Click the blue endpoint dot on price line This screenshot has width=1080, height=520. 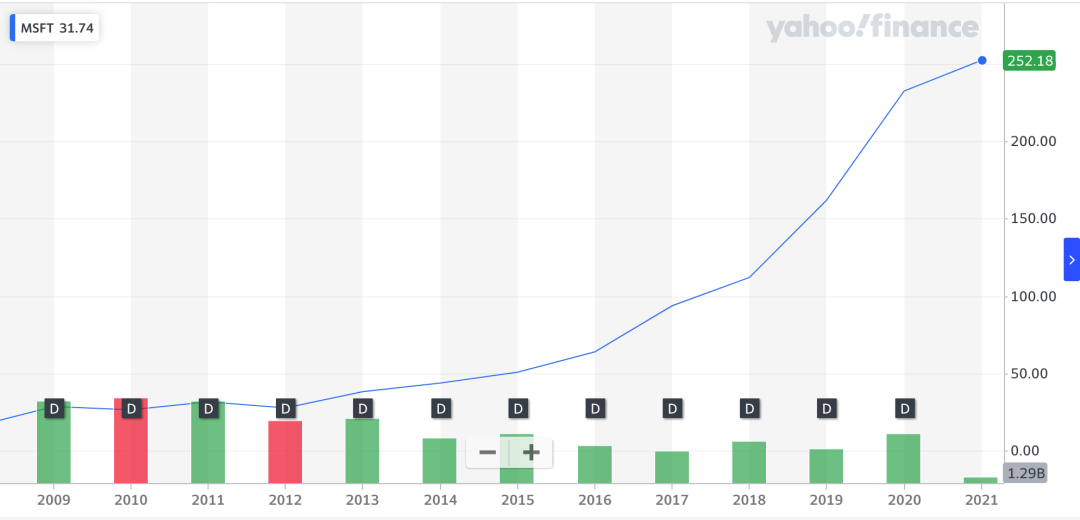982,61
